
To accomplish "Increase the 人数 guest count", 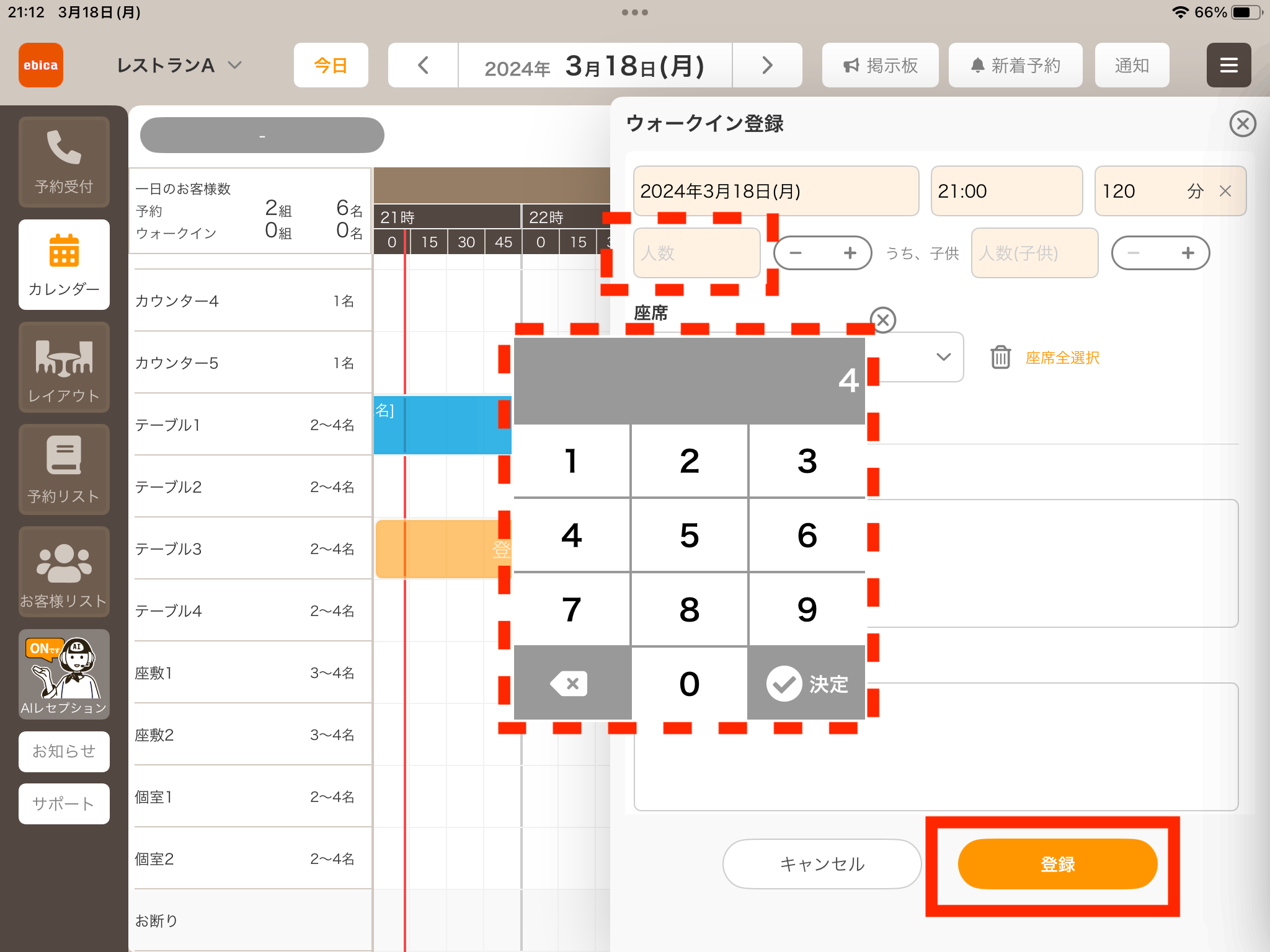I will click(x=850, y=253).
